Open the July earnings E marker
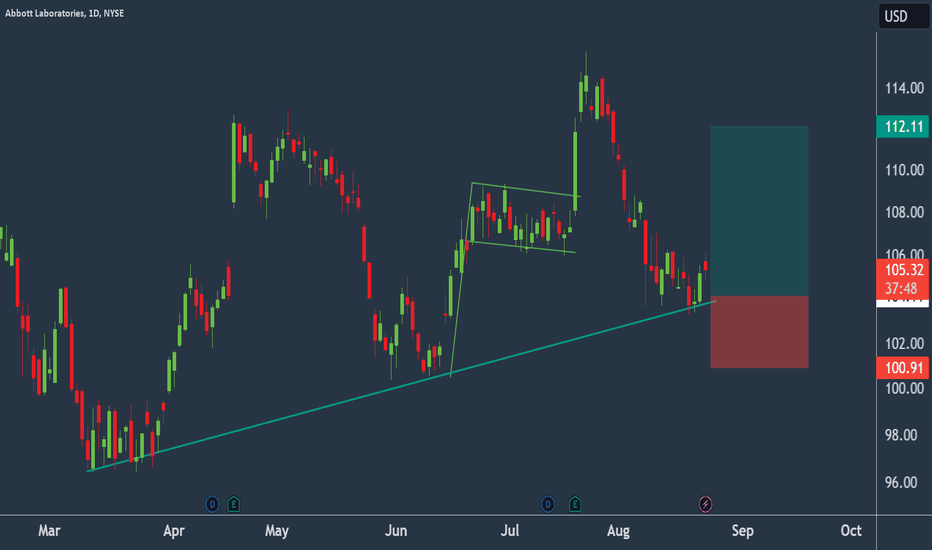932x550 pixels. click(575, 505)
